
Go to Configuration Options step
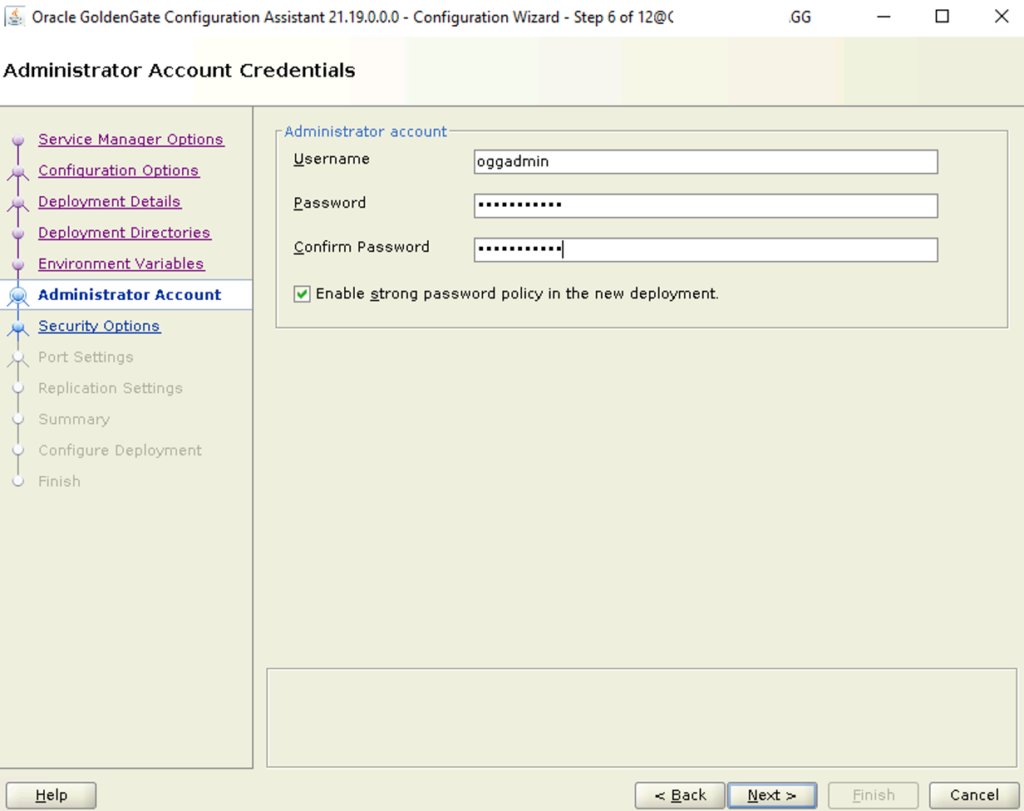click(118, 170)
